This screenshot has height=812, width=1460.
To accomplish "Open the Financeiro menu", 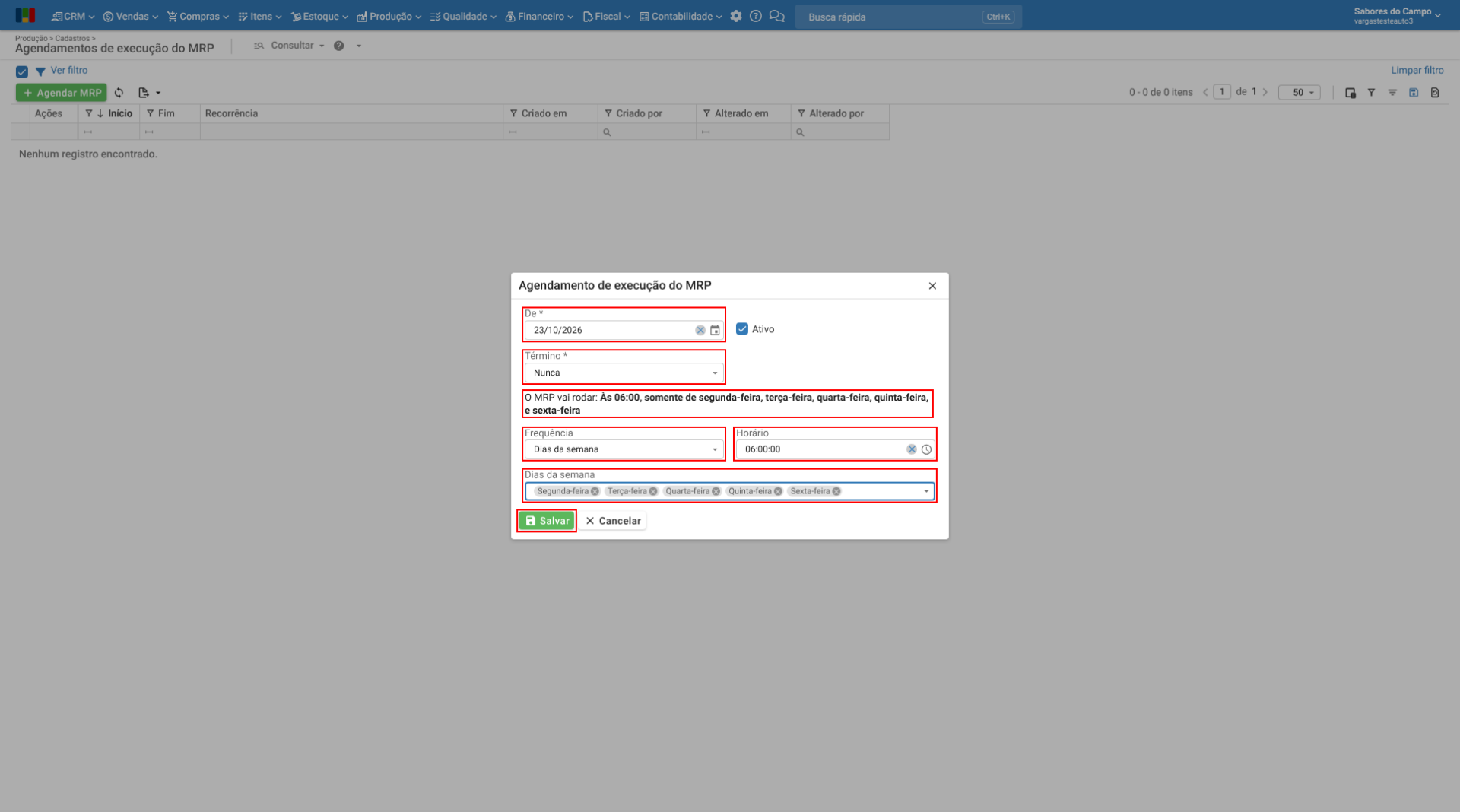I will tap(539, 16).
